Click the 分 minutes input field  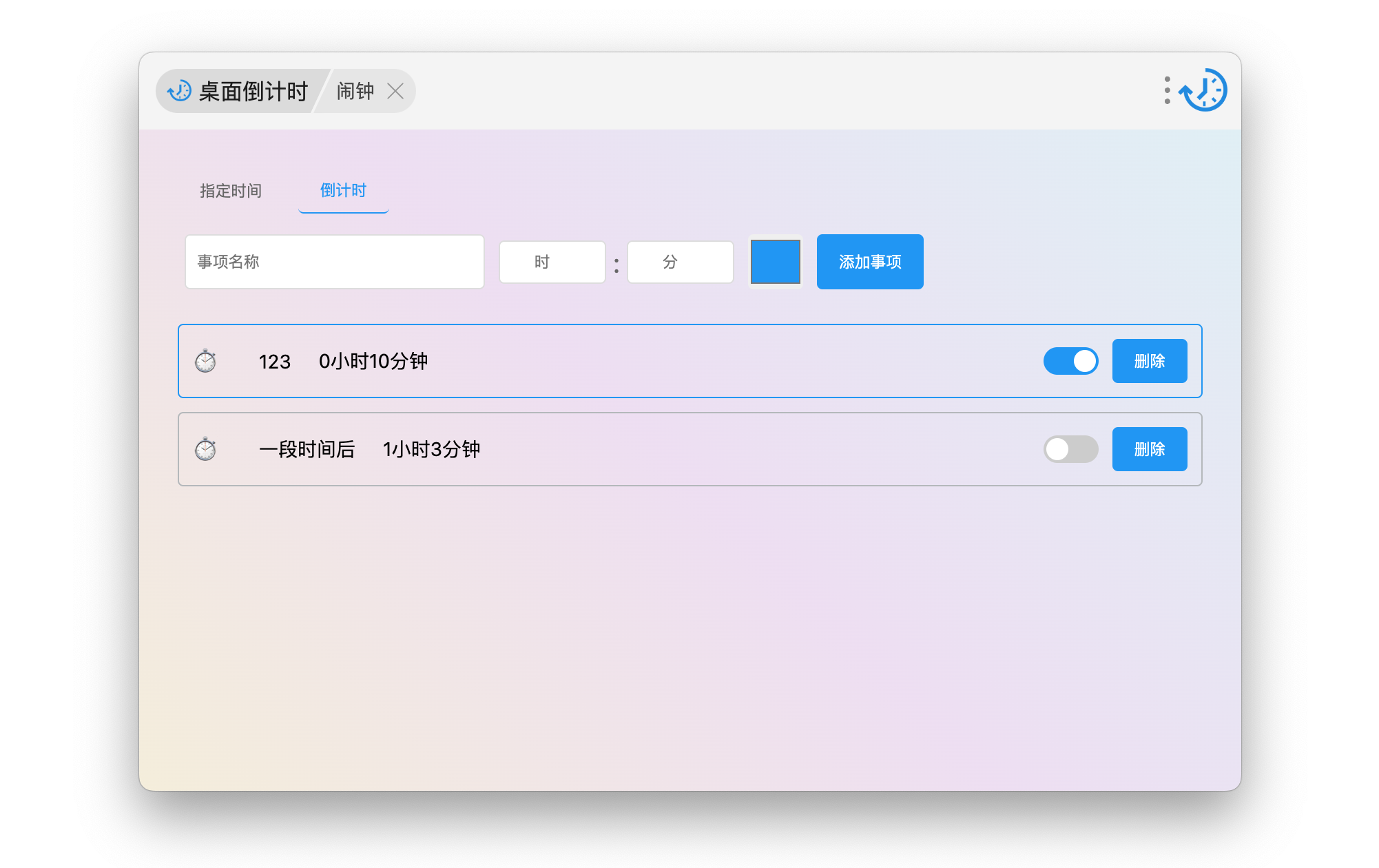(680, 262)
